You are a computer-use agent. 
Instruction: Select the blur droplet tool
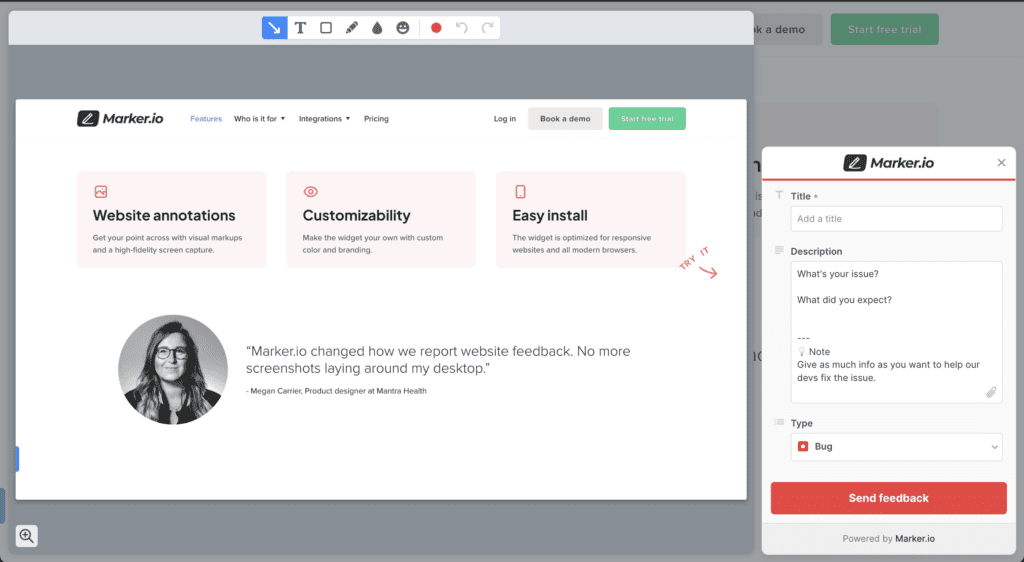(x=377, y=28)
